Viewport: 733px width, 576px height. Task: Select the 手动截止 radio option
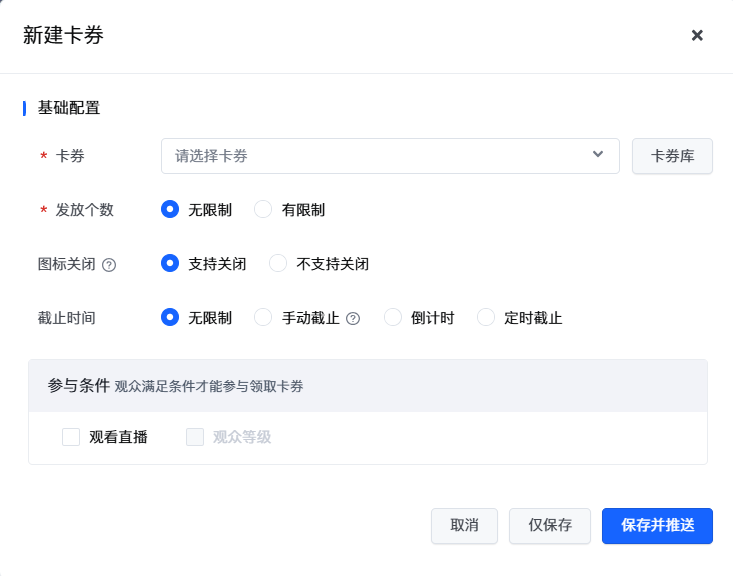[264, 318]
